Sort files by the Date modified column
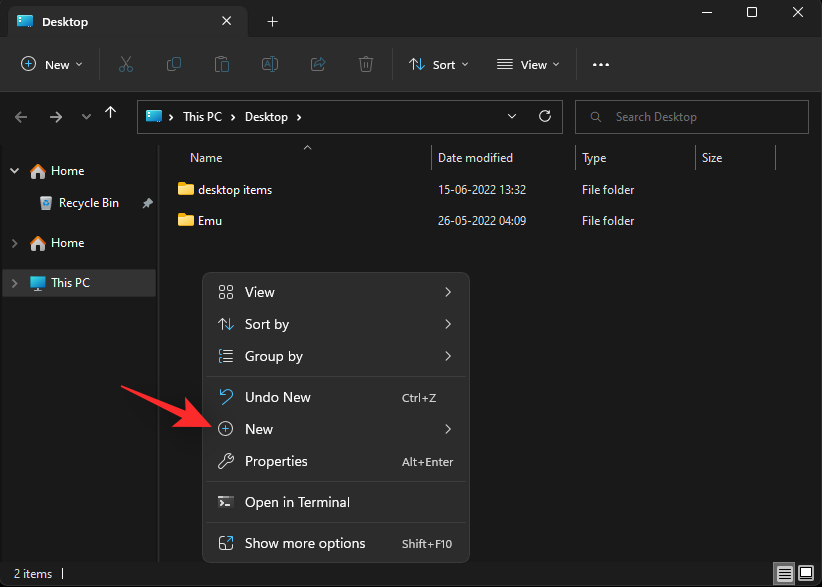822x587 pixels. [x=473, y=157]
